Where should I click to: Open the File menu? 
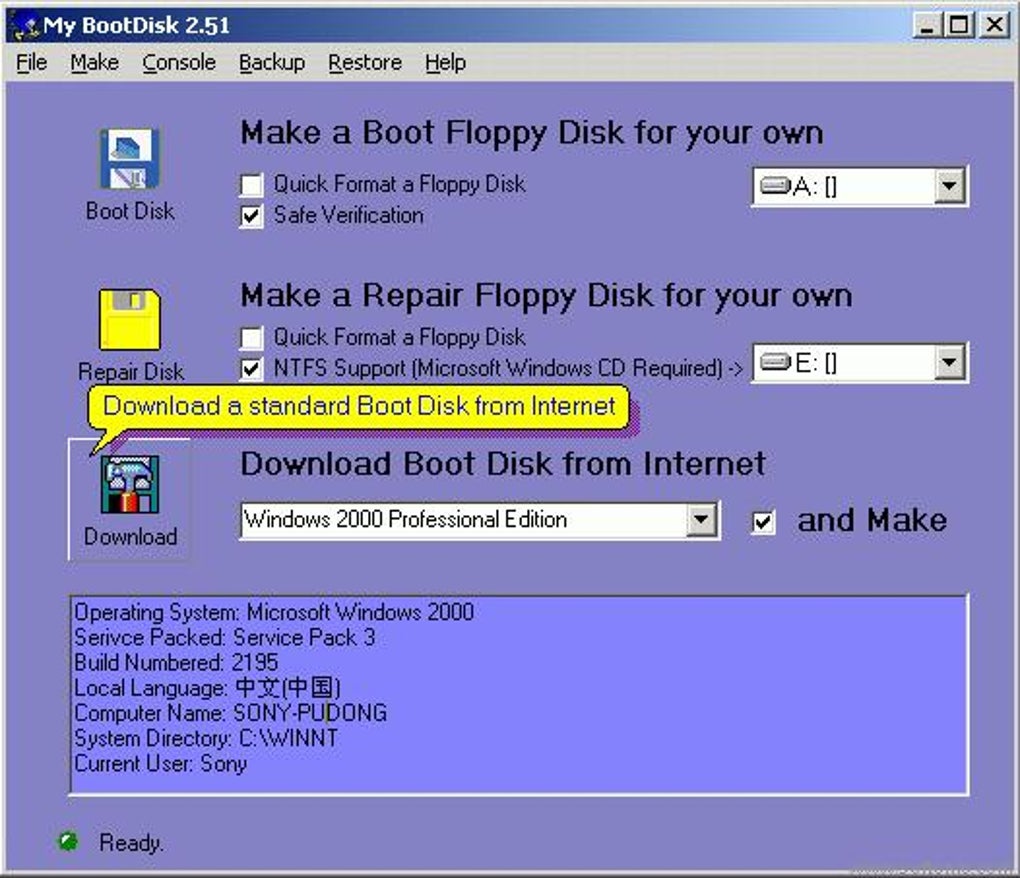click(31, 62)
